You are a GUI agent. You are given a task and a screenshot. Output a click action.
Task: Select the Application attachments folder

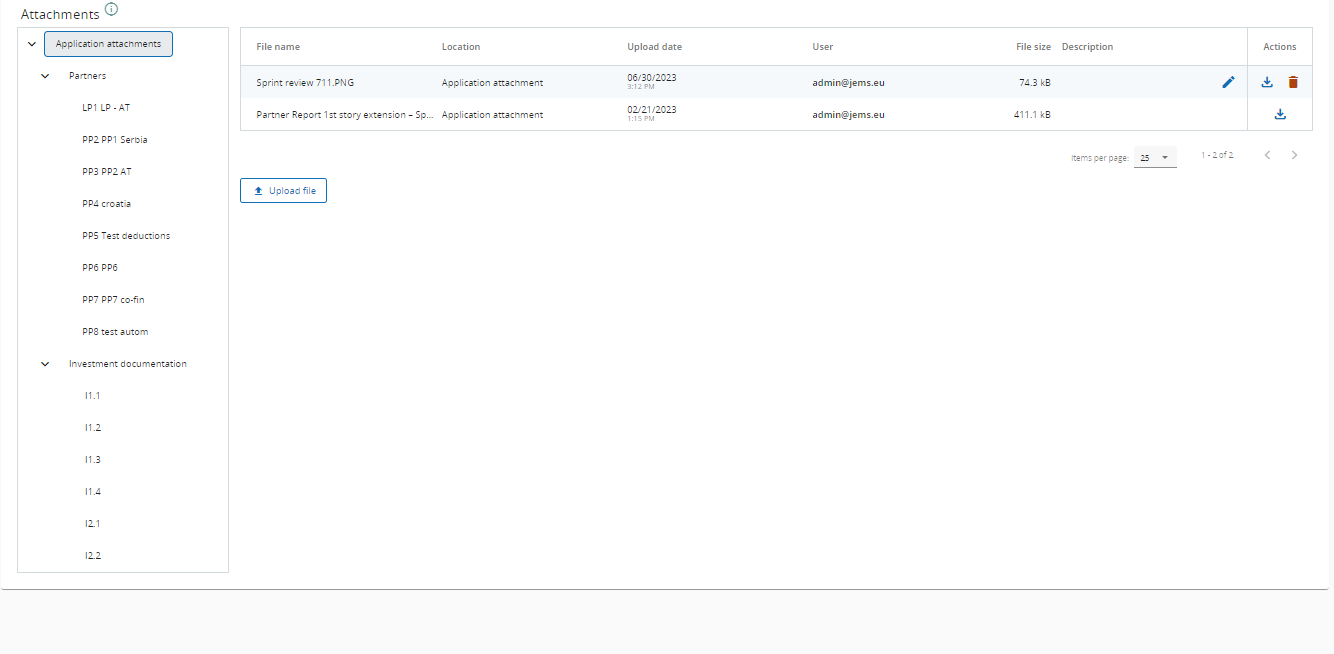[108, 44]
